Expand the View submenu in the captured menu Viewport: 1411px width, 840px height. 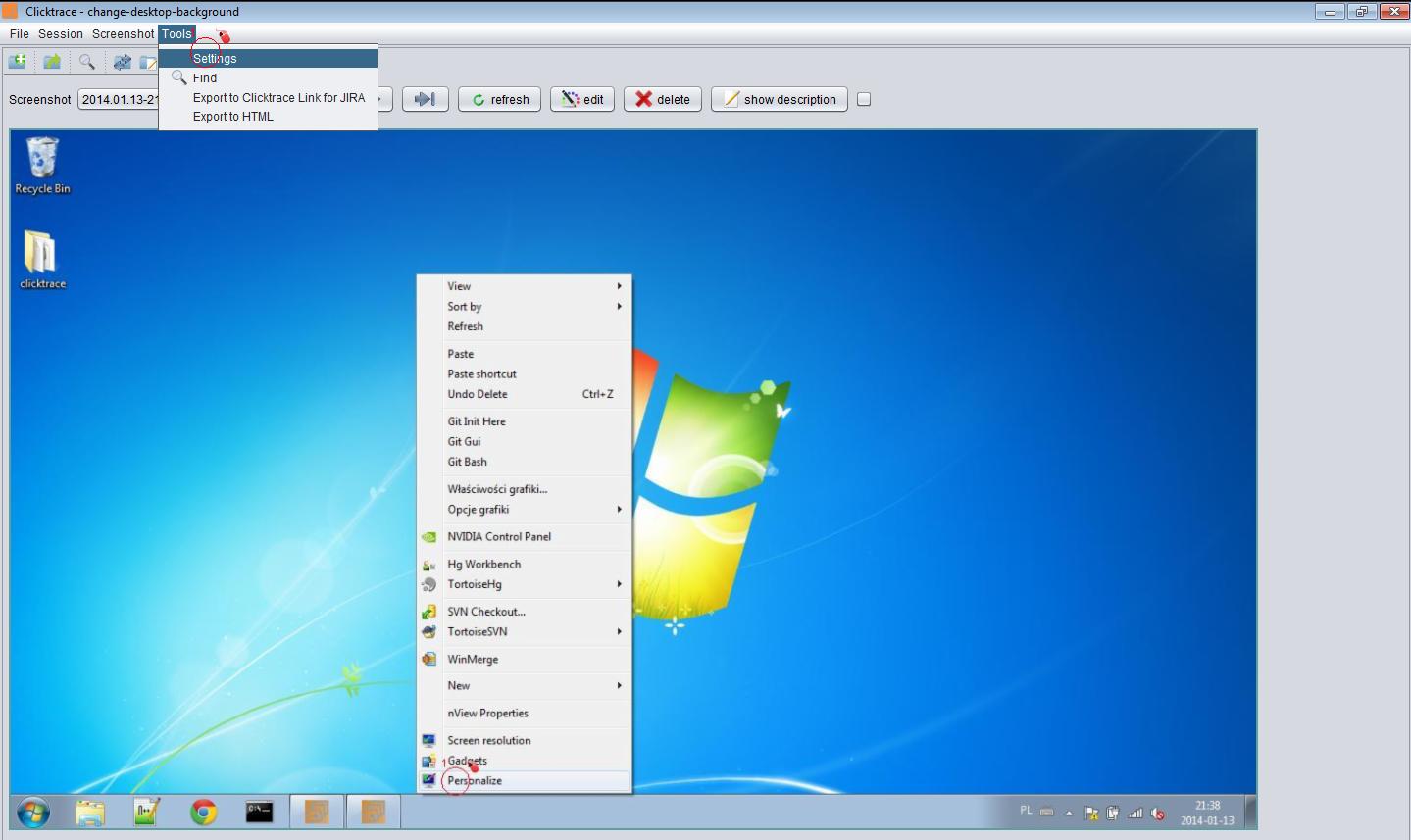524,286
